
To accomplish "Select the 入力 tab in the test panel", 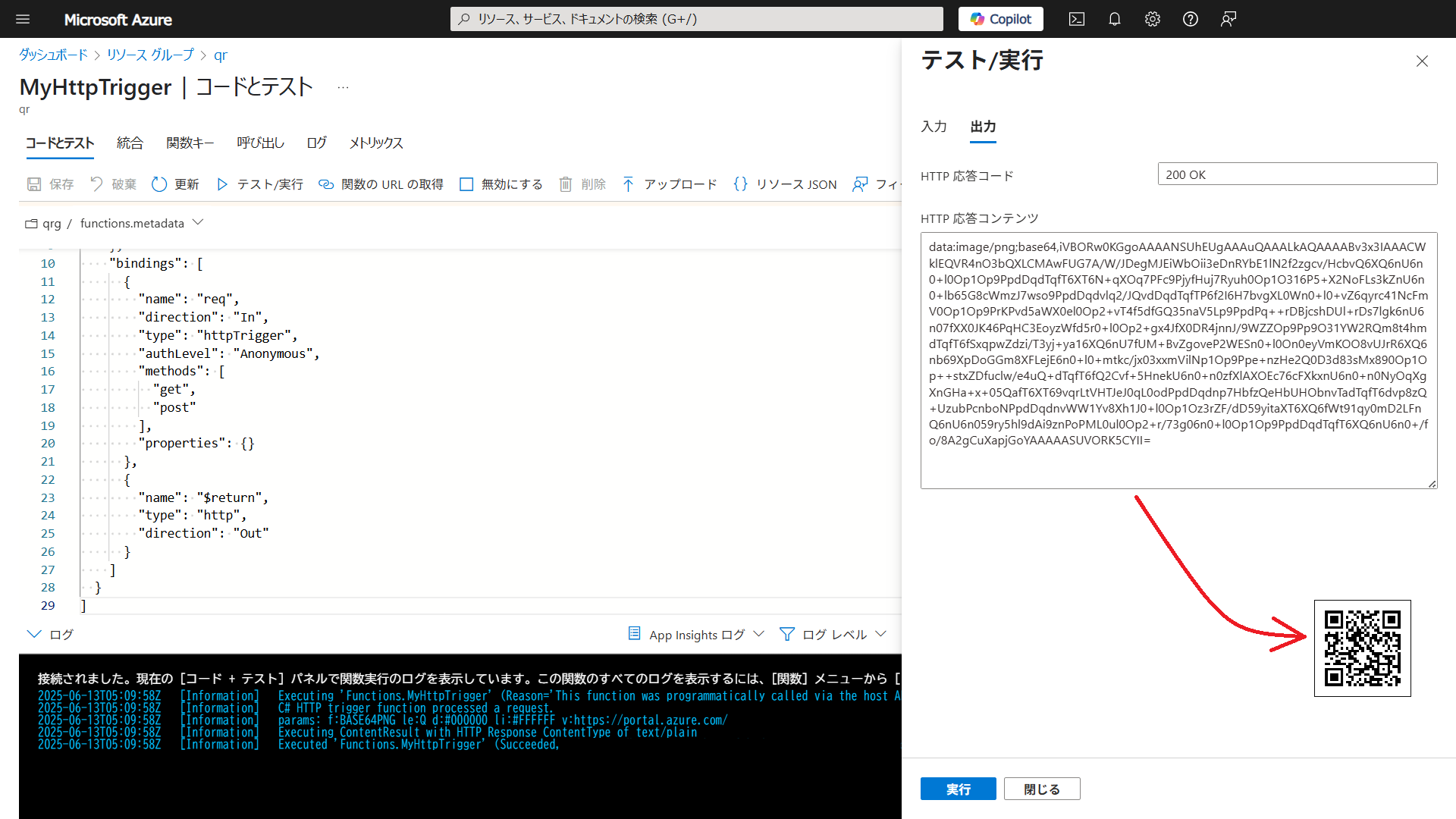I will [x=934, y=127].
